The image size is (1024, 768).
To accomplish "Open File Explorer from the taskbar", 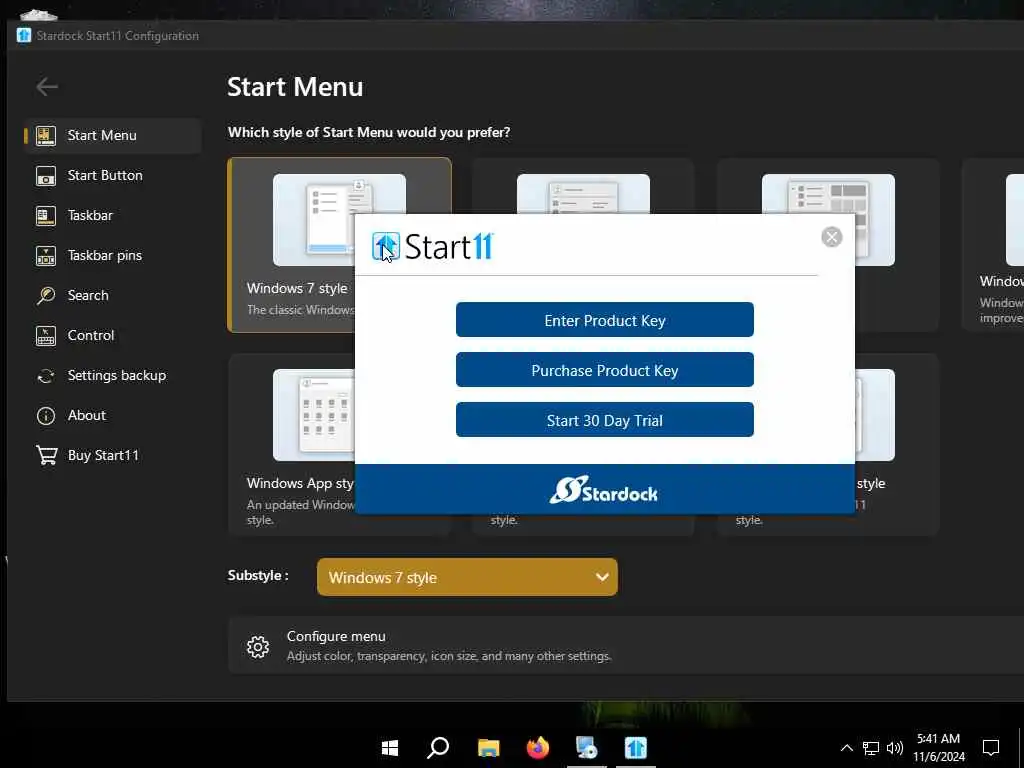I will click(488, 748).
